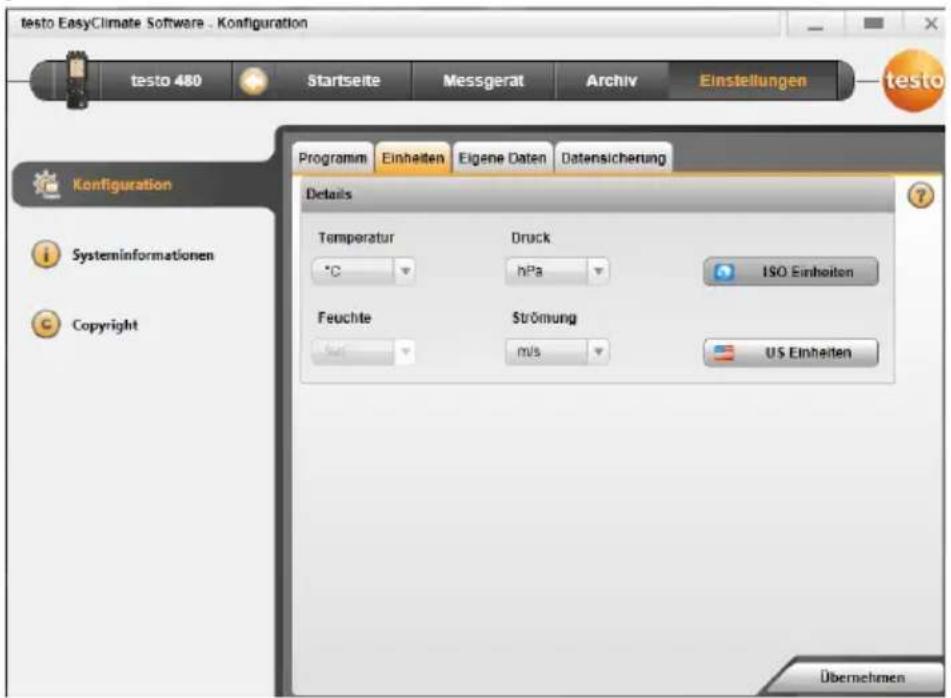The image size is (951, 698).
Task: Click the Konfiguration gear icon
Action: coord(47,184)
